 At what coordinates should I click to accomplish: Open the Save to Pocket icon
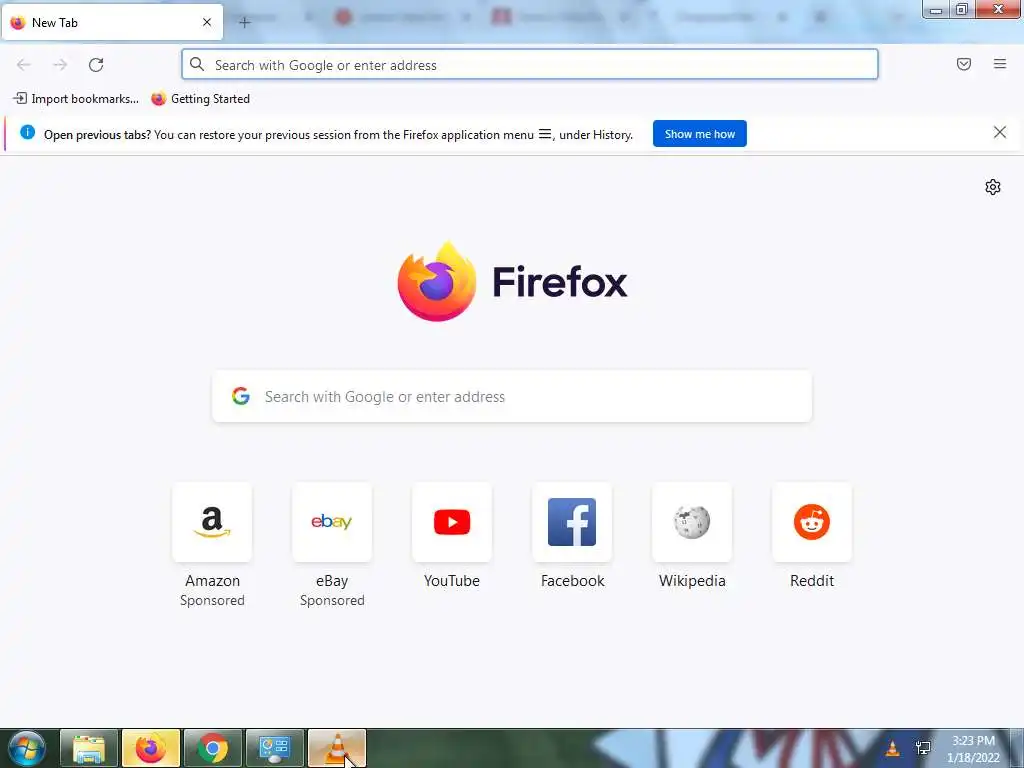point(964,64)
